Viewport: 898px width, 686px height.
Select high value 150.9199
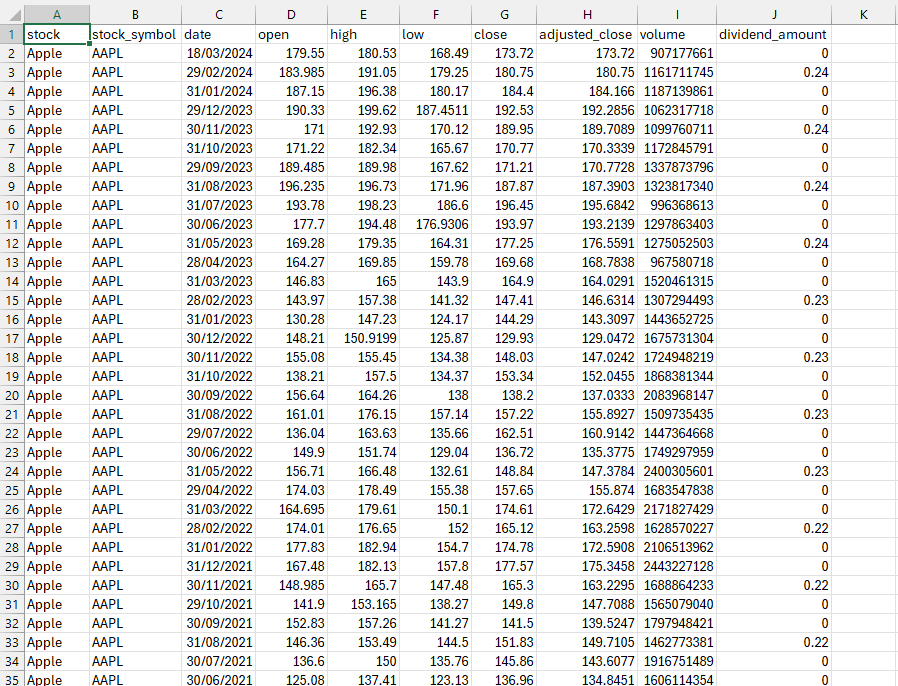(364, 338)
